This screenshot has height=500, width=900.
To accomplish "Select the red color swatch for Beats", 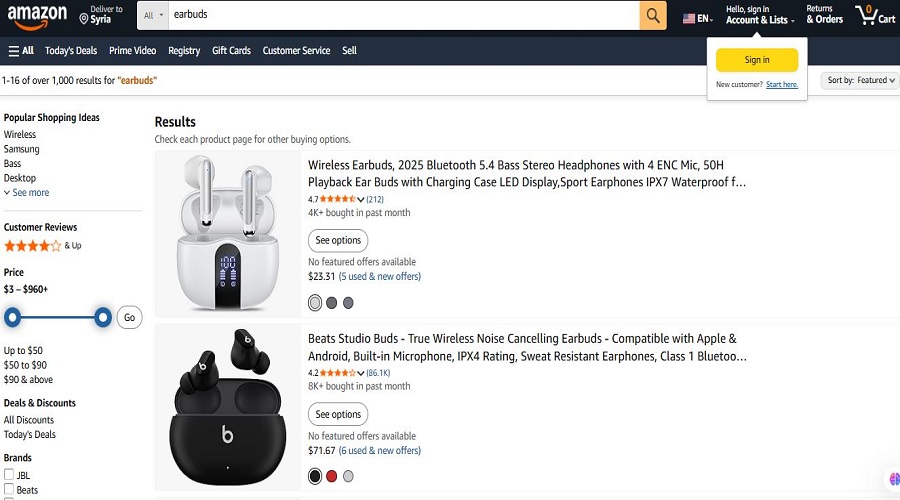I will 331,476.
